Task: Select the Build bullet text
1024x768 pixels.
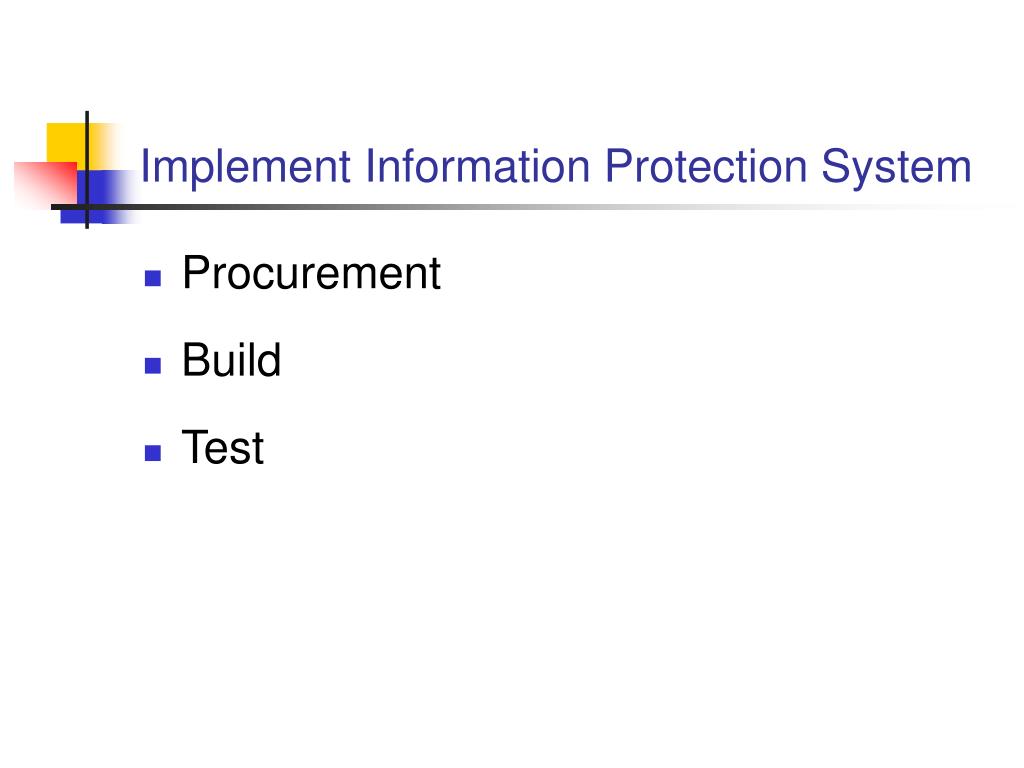Action: (x=231, y=360)
